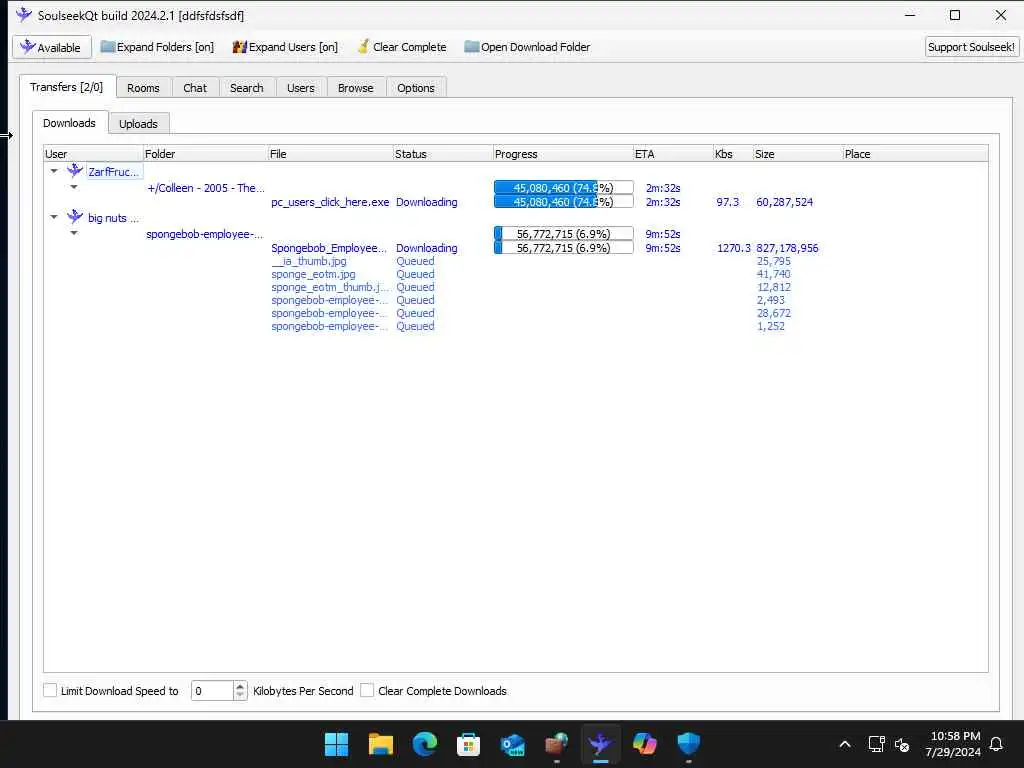Click the 6.9% progress bar for Spongebob_Employee
Image resolution: width=1024 pixels, height=768 pixels.
click(564, 248)
